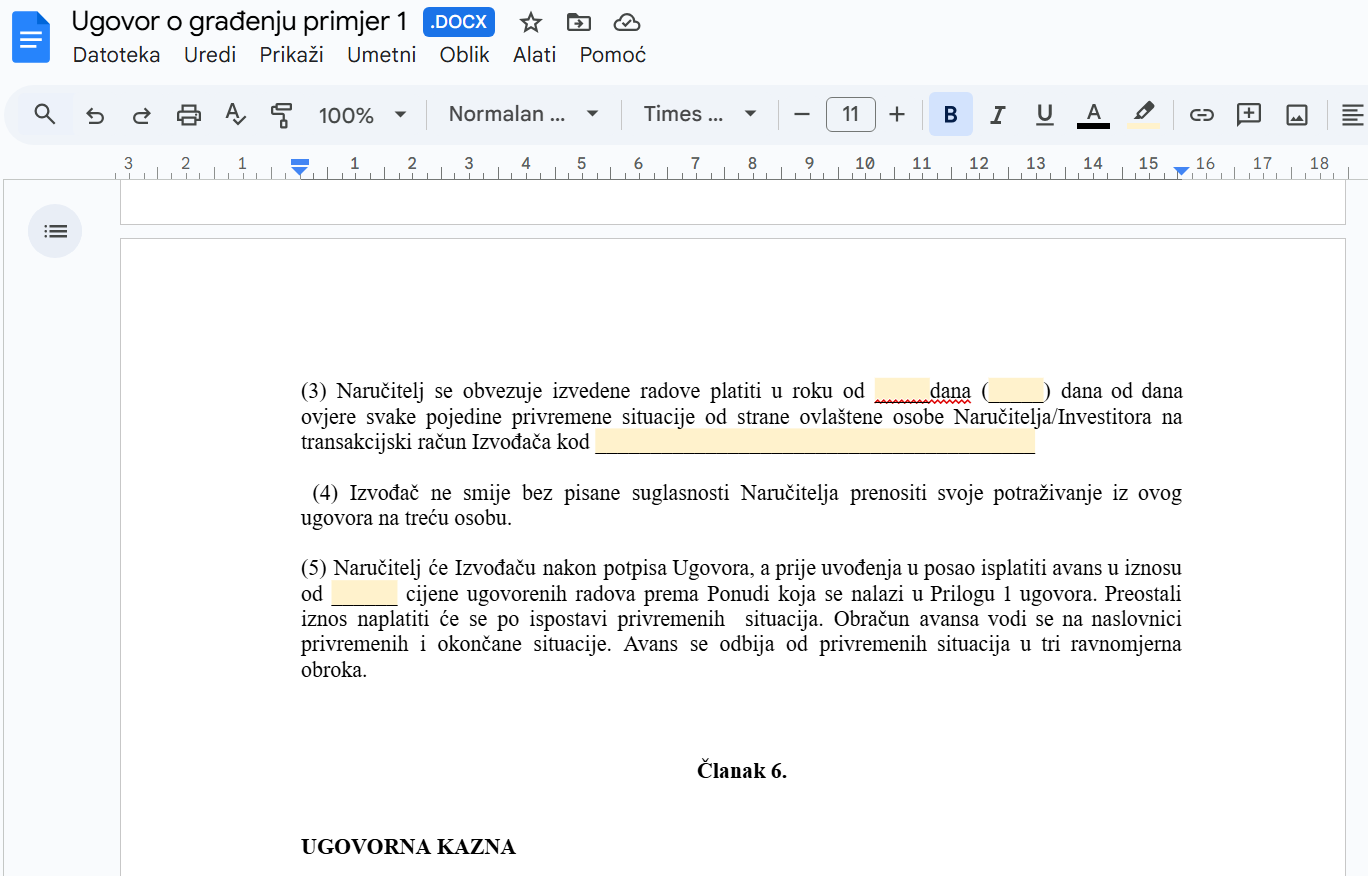
Task: Click the redo arrow icon
Action: [141, 115]
